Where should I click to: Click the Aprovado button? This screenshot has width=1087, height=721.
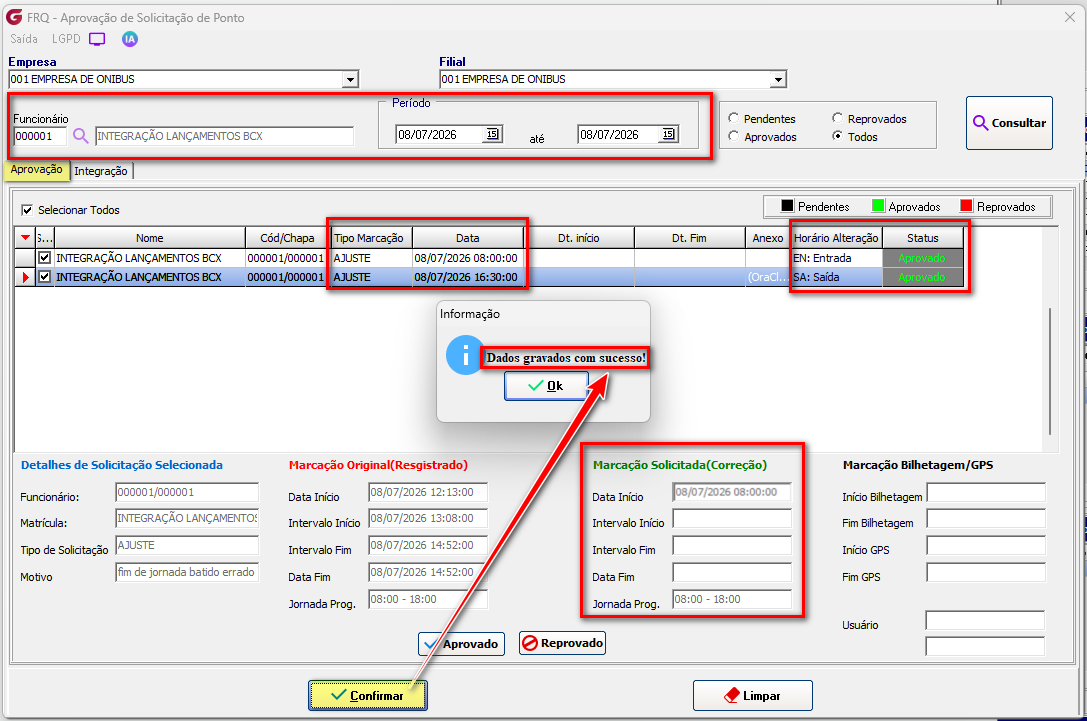coord(462,643)
